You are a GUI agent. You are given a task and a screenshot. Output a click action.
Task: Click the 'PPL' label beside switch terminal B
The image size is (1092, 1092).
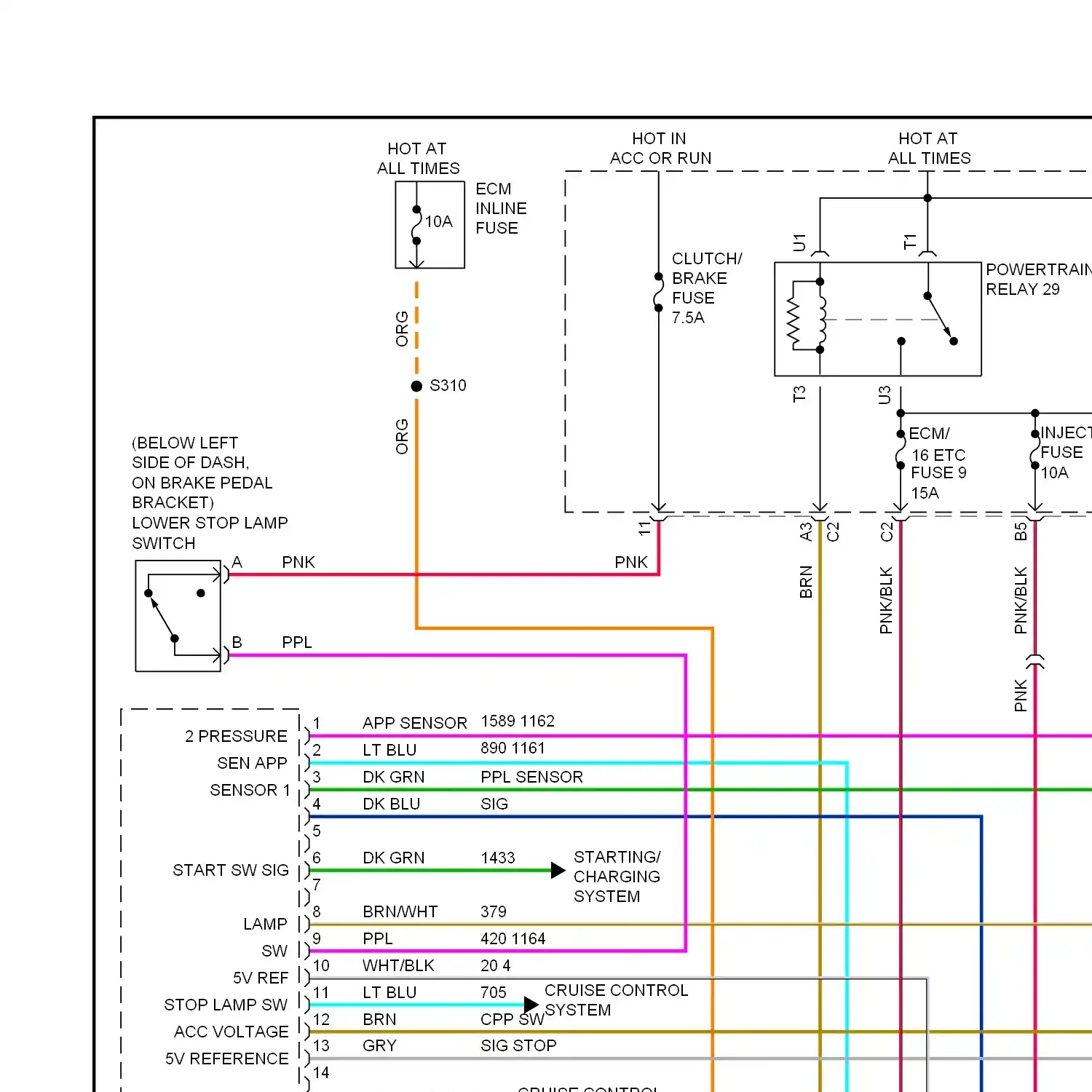(297, 642)
